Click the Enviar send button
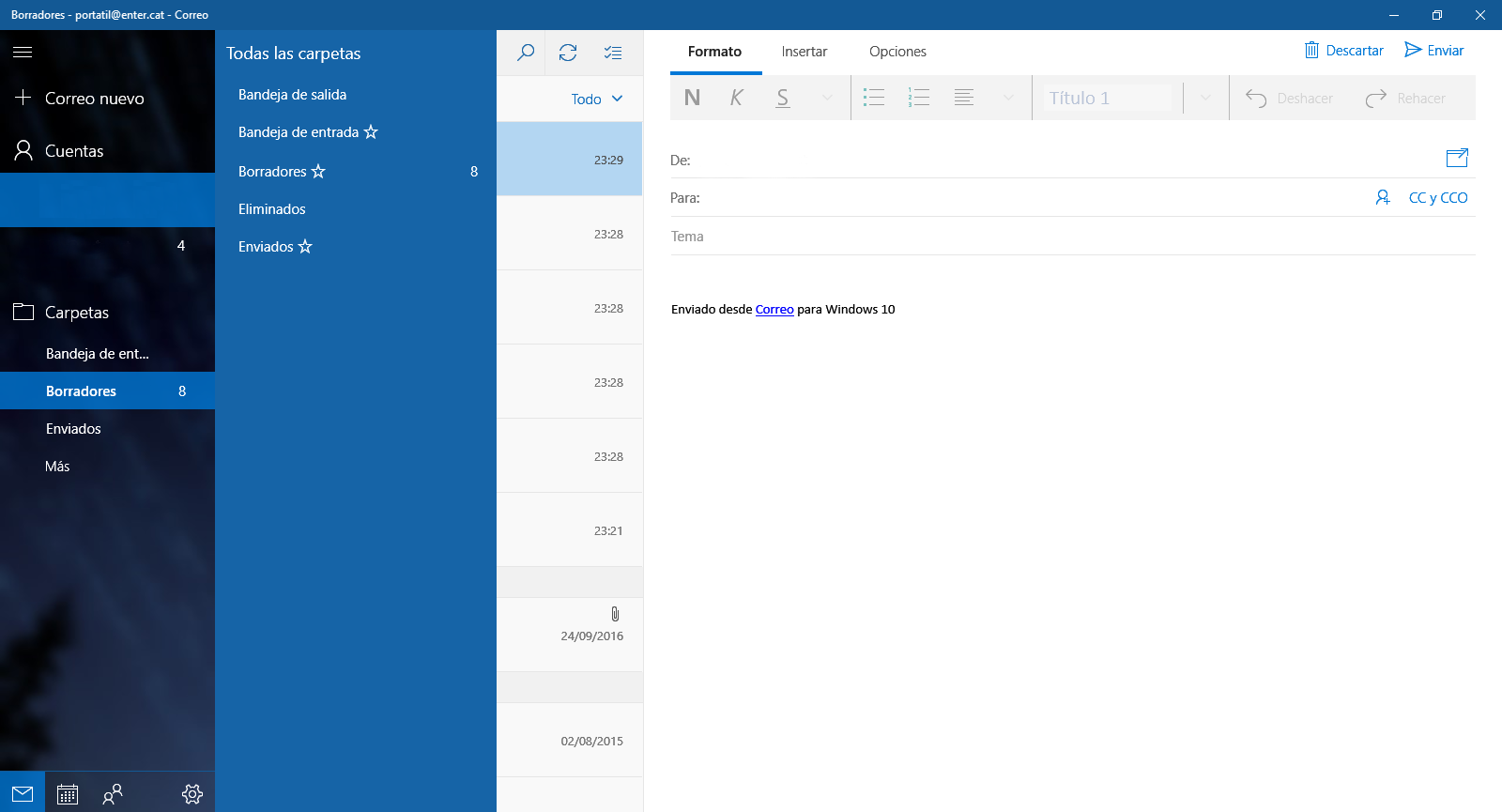1502x812 pixels. pos(1433,51)
